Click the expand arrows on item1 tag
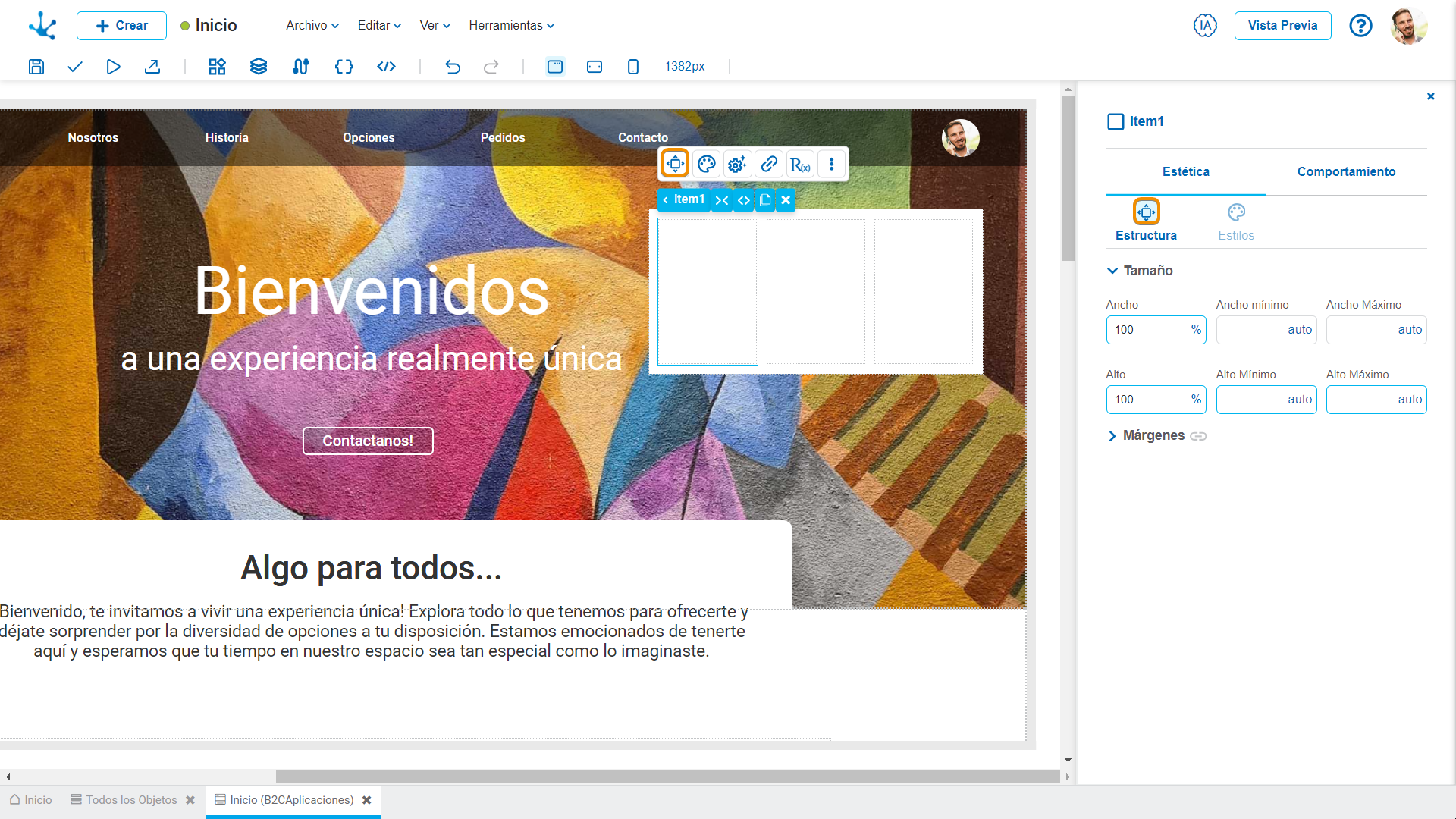 tap(744, 200)
